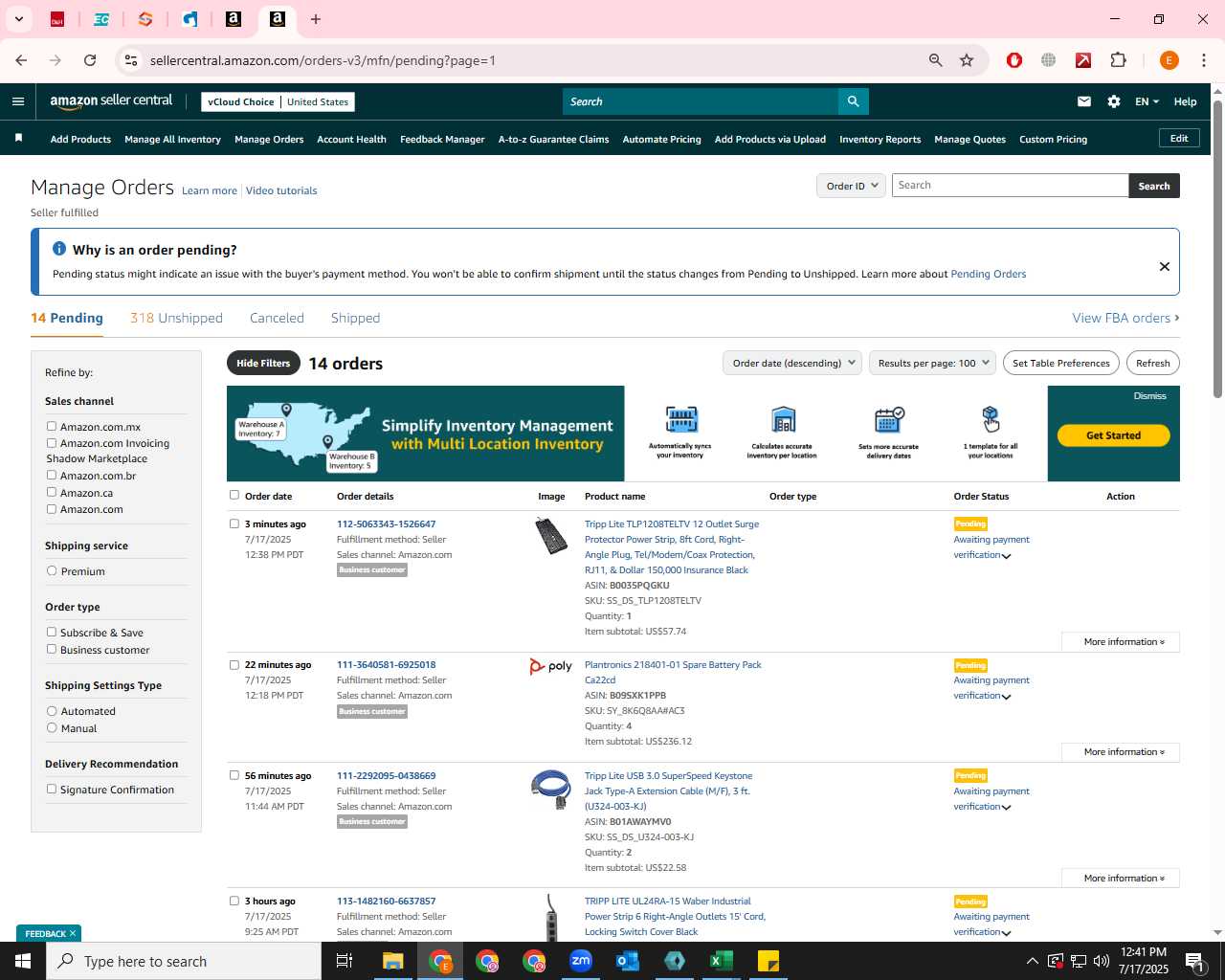Expand More information for the Tripp Lite surge protector
Screen dimensions: 1225x980
[1121, 642]
